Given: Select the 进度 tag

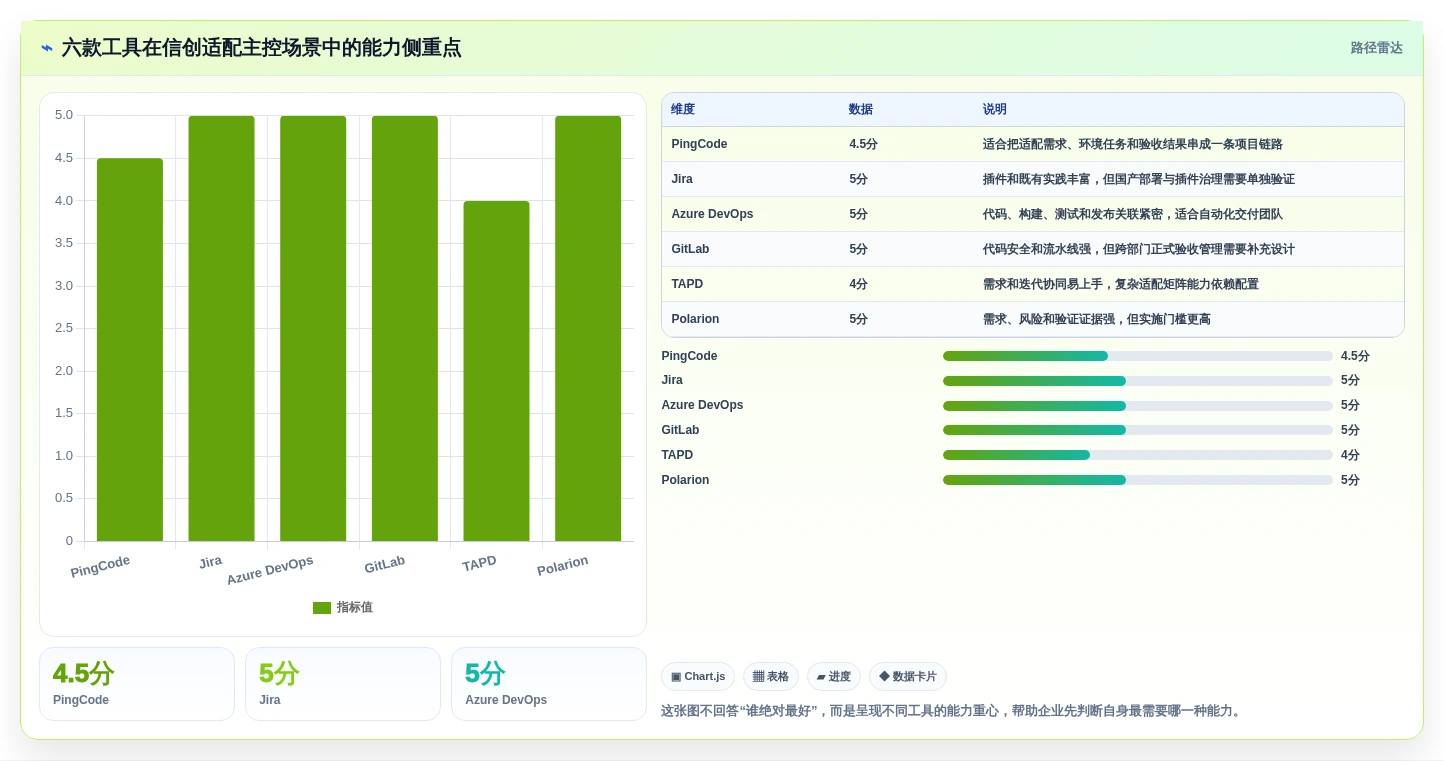Looking at the screenshot, I should (x=834, y=677).
